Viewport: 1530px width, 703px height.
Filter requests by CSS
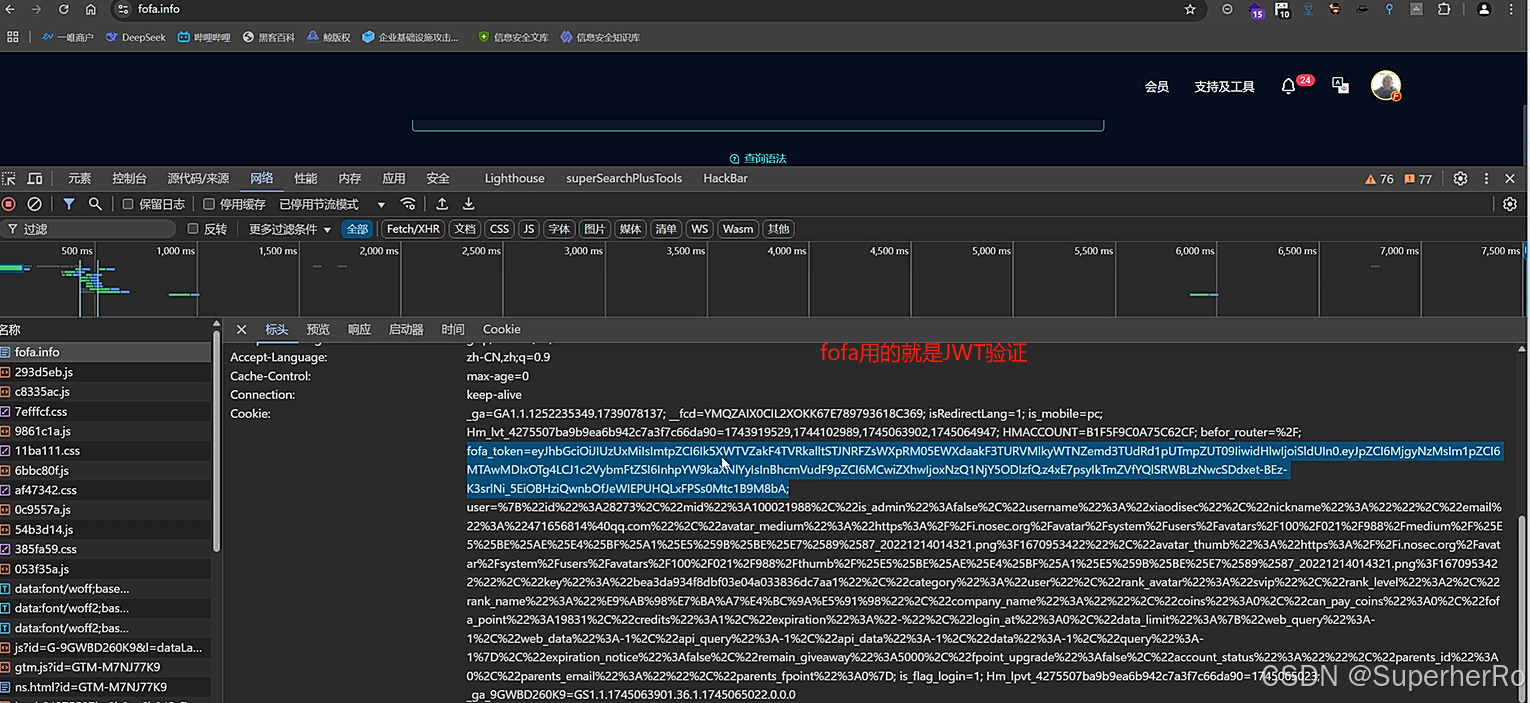tap(499, 229)
